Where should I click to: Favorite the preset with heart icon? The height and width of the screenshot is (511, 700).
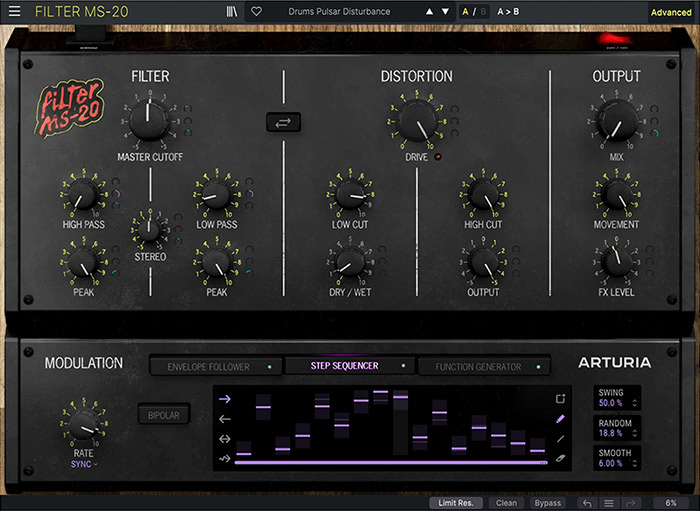(256, 12)
